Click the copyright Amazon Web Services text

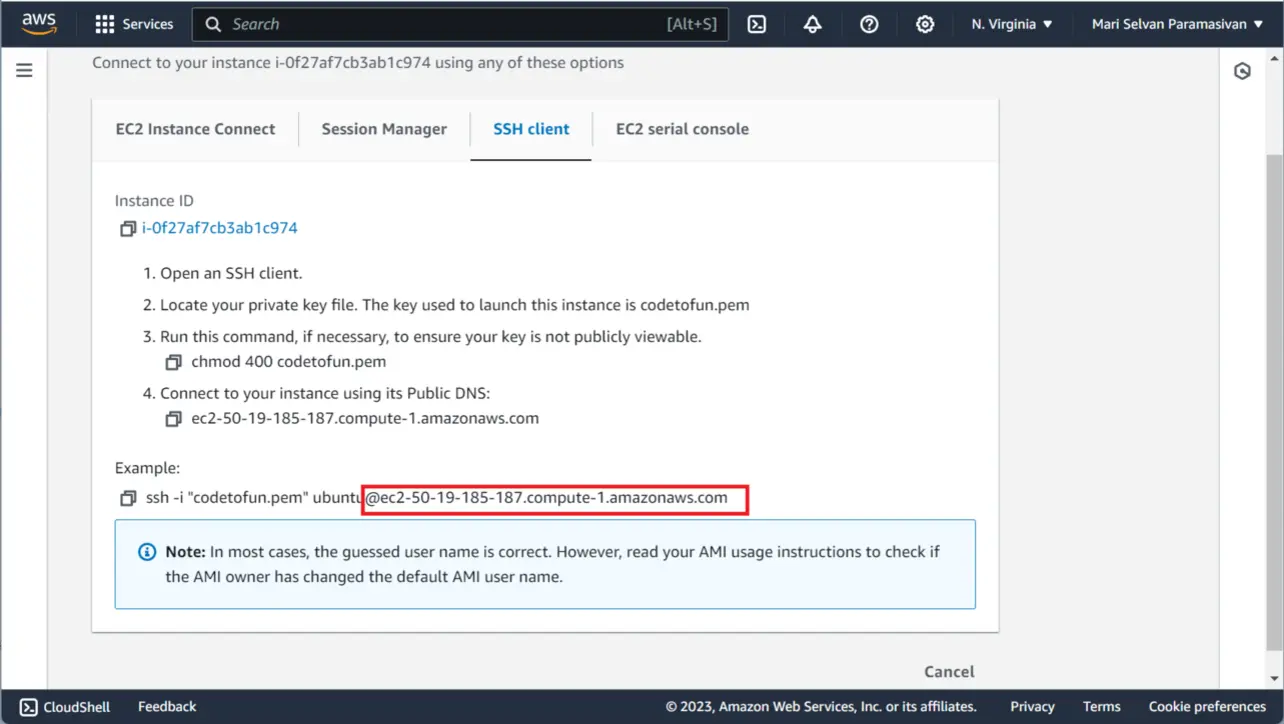pos(821,707)
